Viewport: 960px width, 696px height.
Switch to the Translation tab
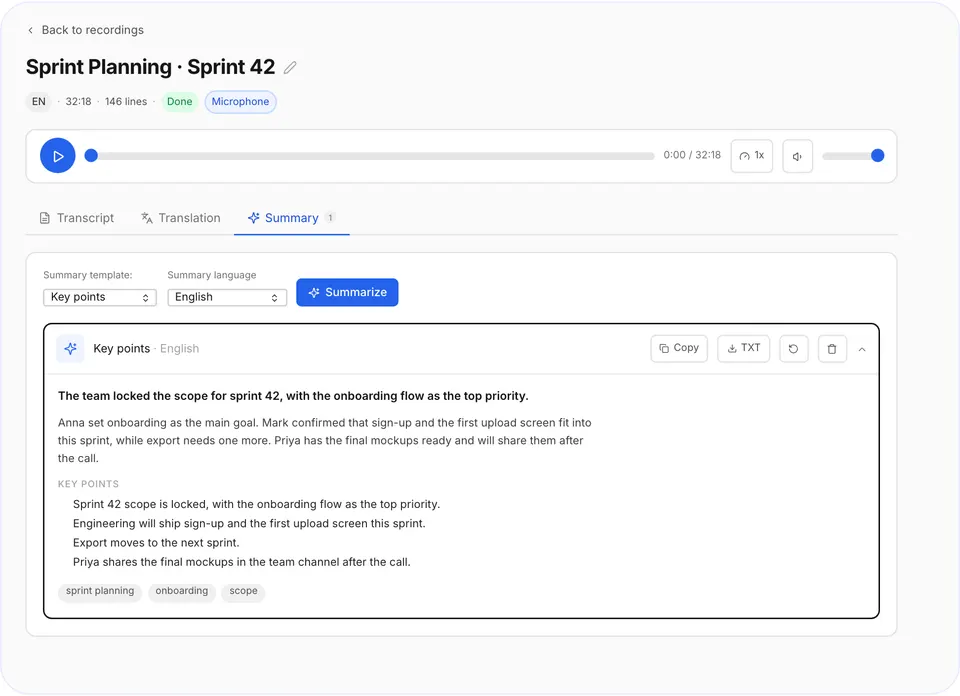click(x=181, y=218)
